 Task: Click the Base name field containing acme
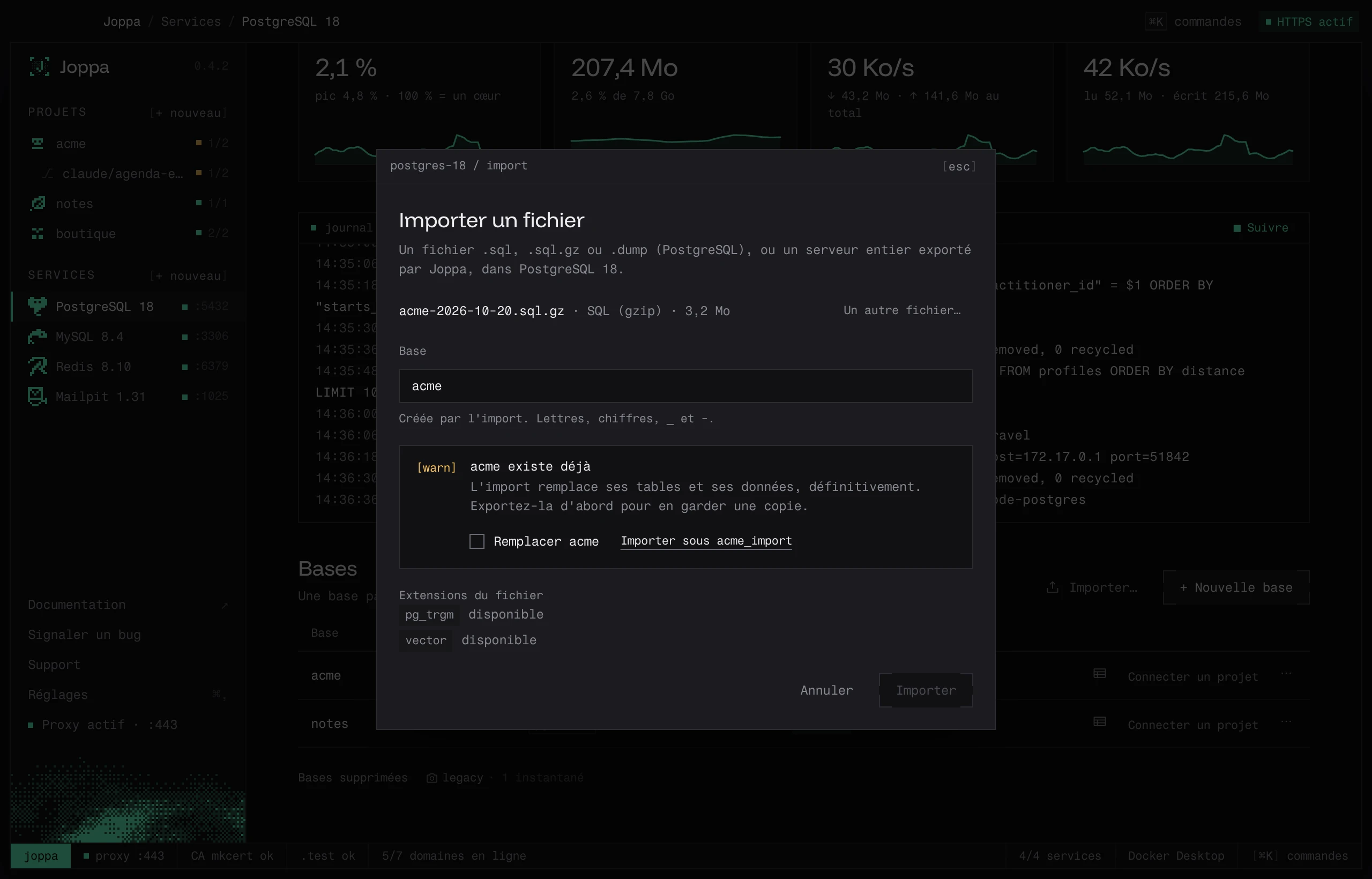coord(685,386)
